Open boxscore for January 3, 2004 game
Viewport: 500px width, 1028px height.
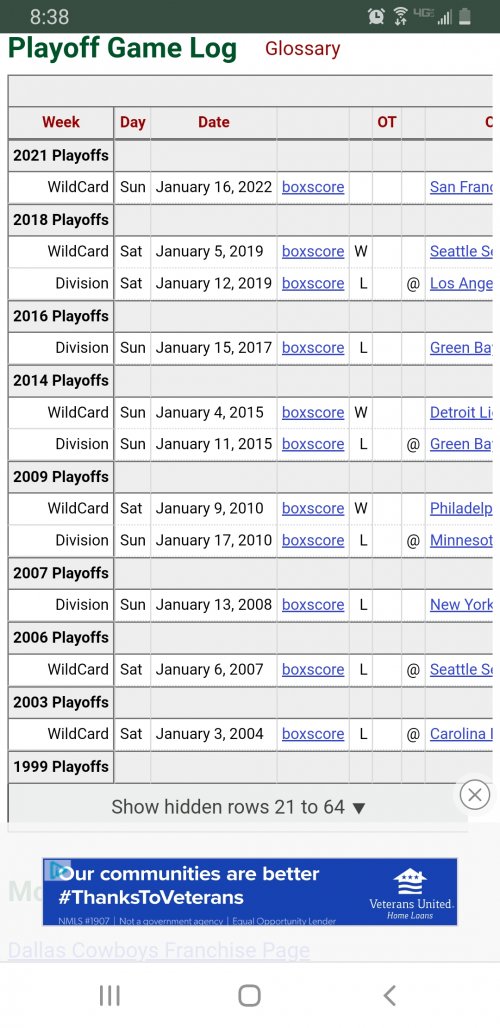click(x=313, y=734)
